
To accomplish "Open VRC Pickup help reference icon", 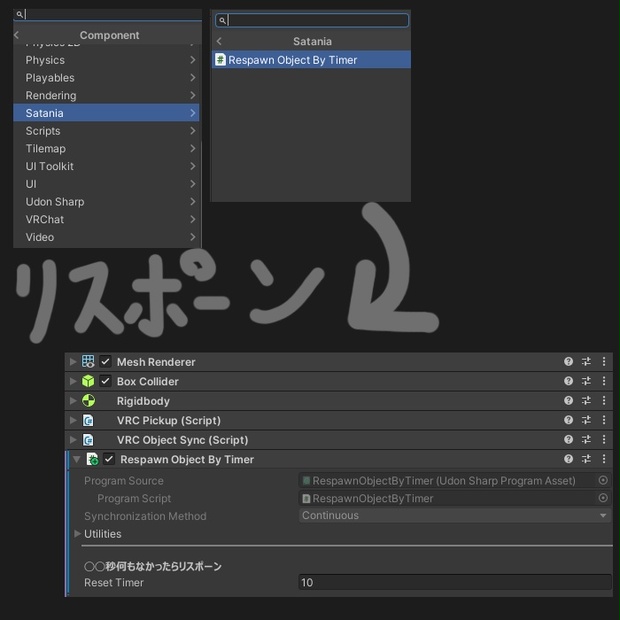I will tap(568, 420).
